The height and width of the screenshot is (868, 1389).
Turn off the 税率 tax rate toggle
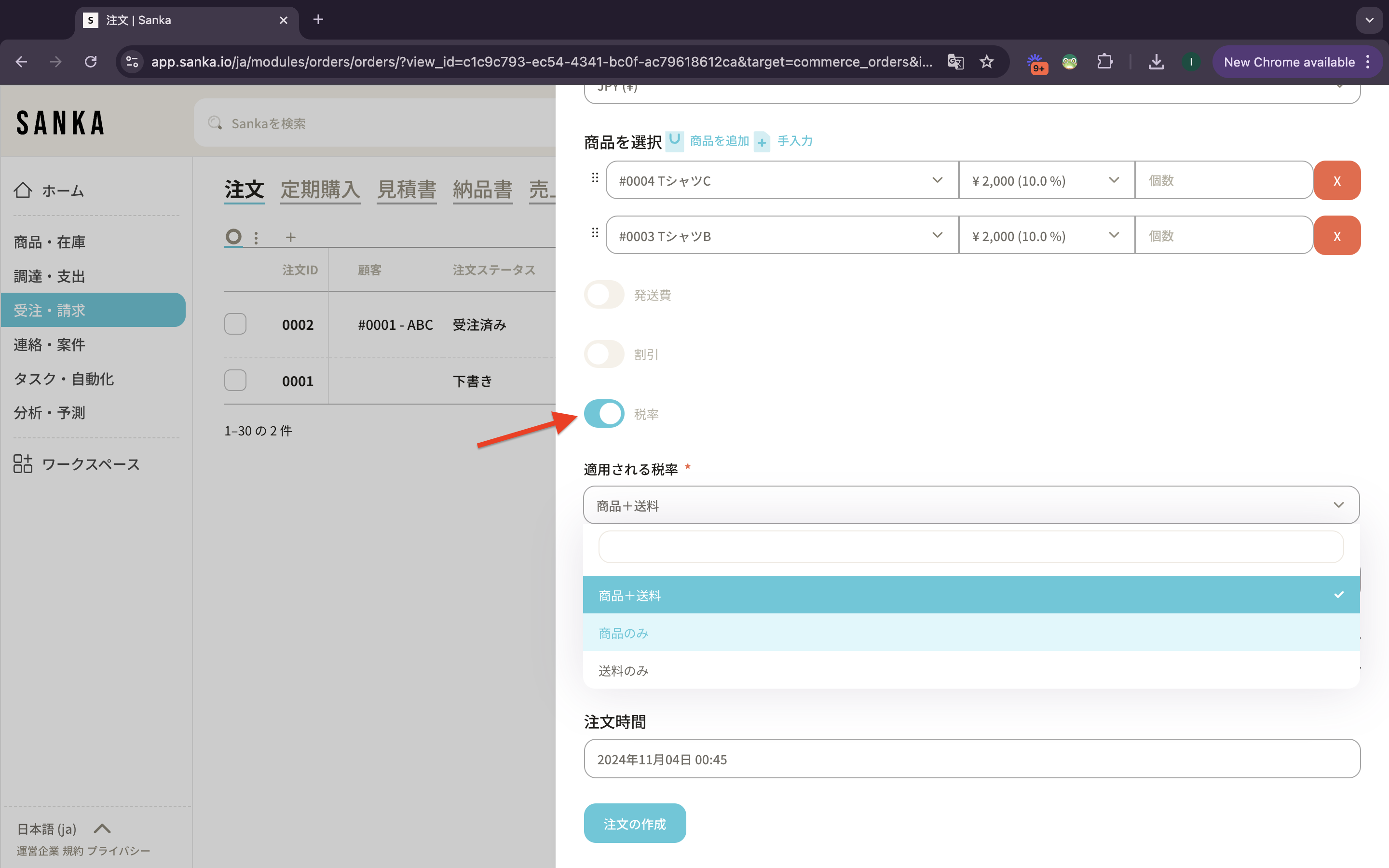click(x=604, y=413)
